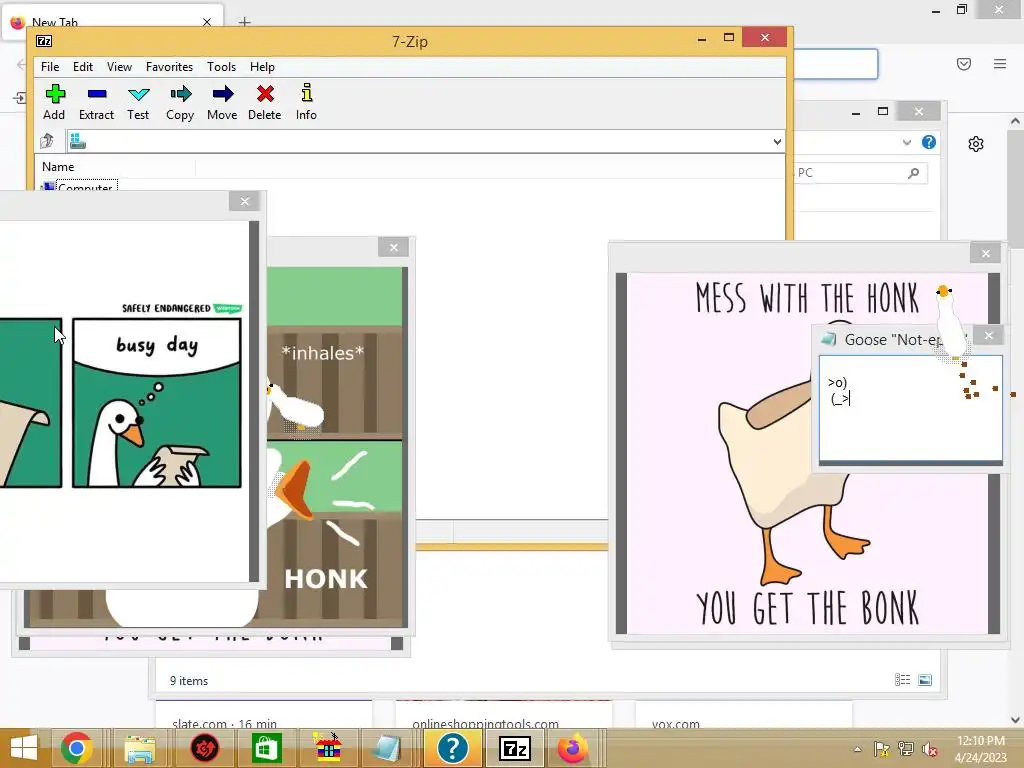Open the Firefox hamburger application menu
This screenshot has height=768, width=1024.
click(x=1000, y=64)
